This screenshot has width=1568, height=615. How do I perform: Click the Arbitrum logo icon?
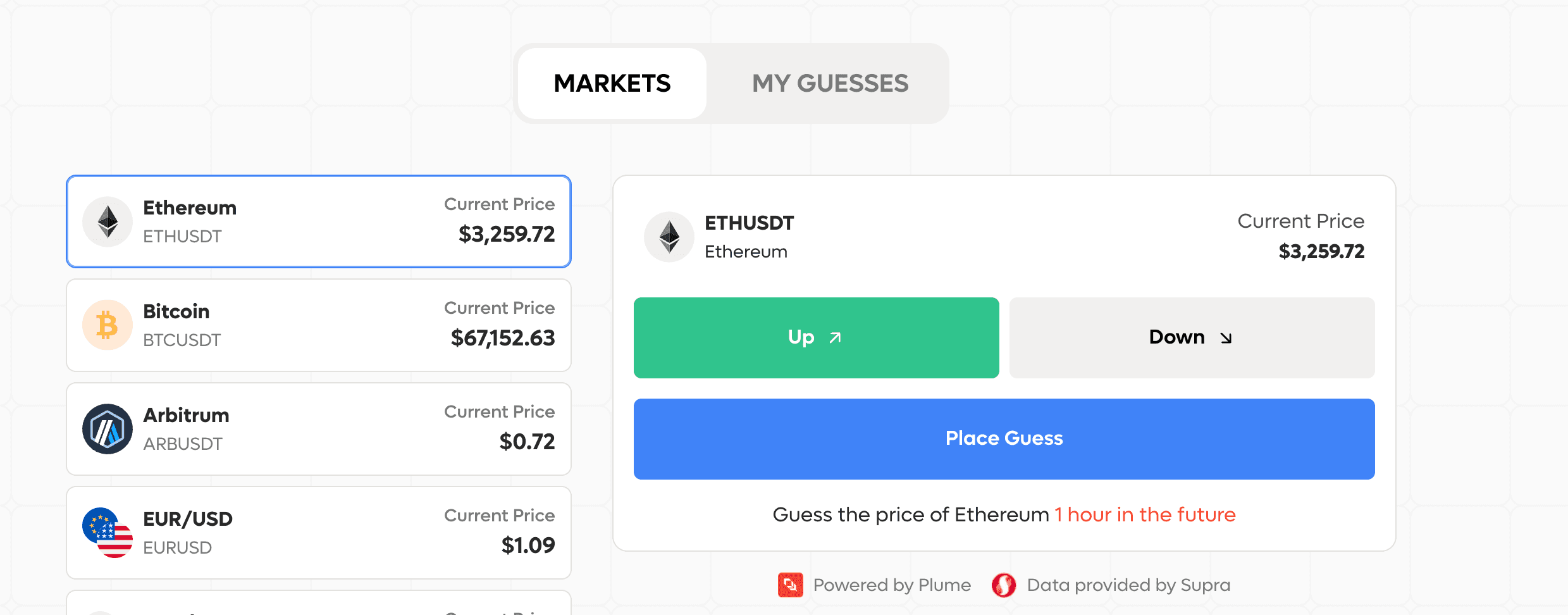click(108, 429)
